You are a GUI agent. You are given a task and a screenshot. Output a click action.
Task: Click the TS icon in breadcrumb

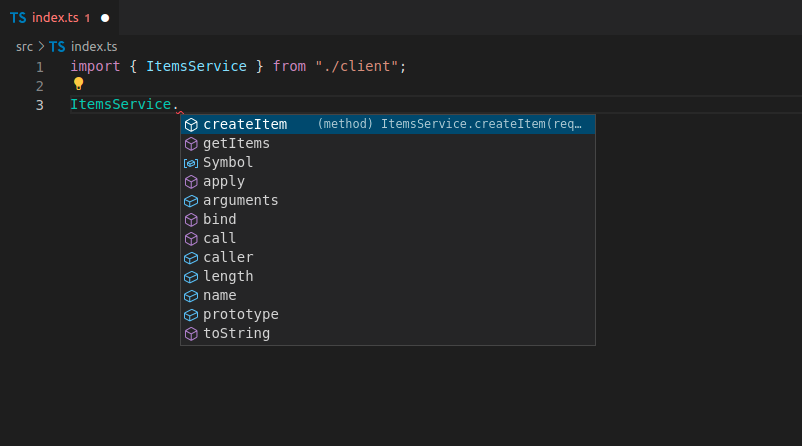click(x=57, y=47)
